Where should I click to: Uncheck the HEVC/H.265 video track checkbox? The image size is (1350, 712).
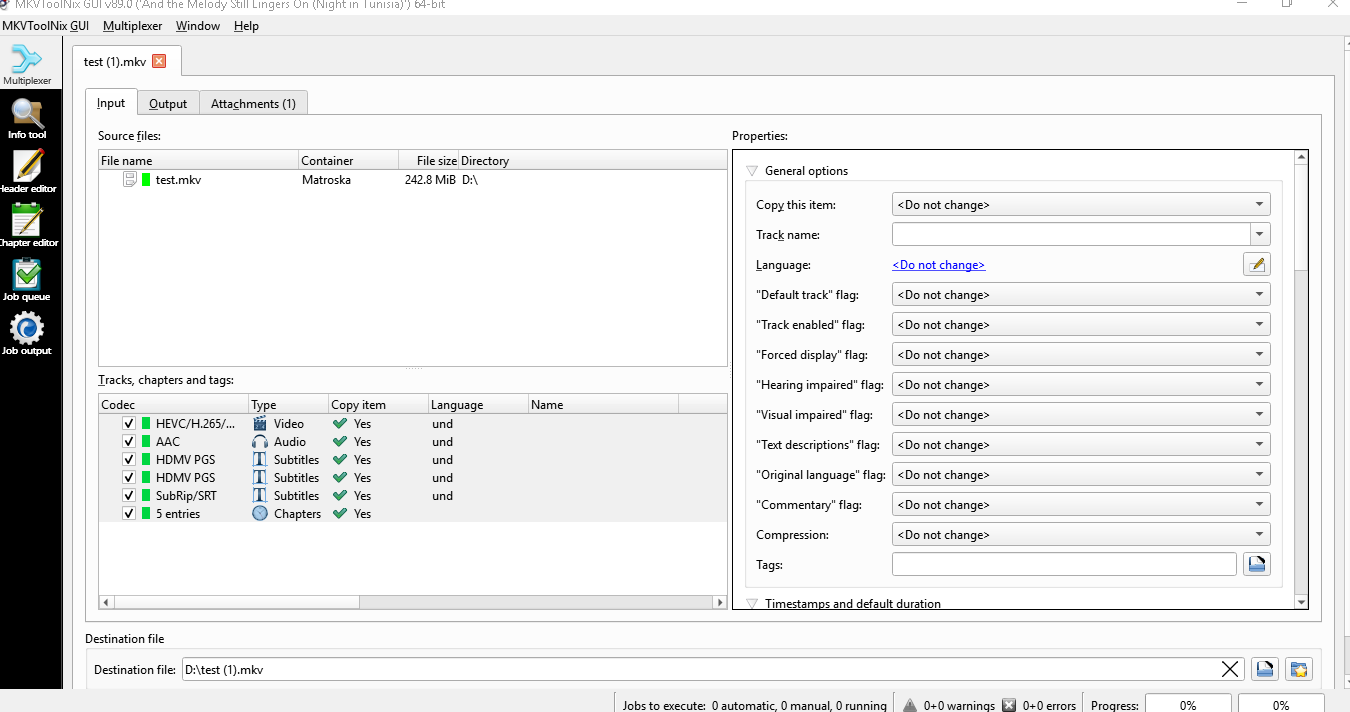pyautogui.click(x=128, y=424)
